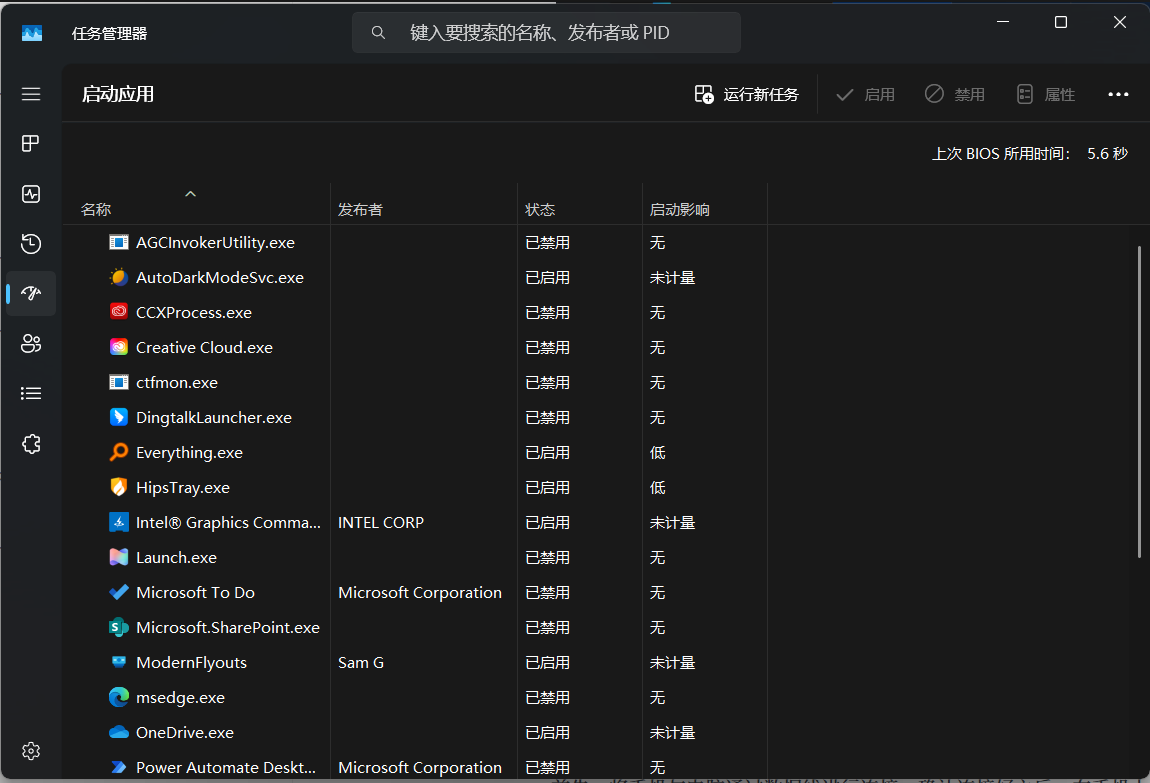Image resolution: width=1150 pixels, height=783 pixels.
Task: Click the 启用 (Enable) toolbar button
Action: [x=865, y=95]
